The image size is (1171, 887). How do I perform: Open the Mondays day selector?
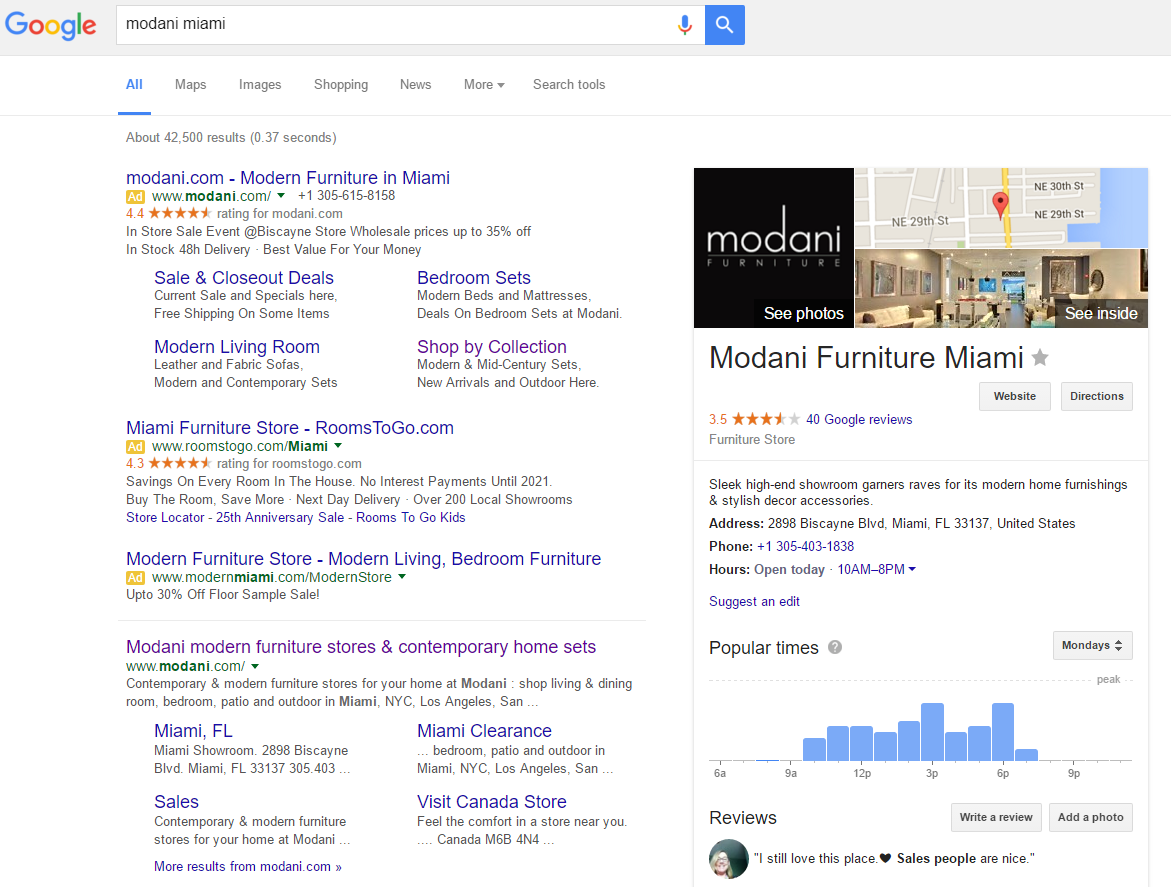tap(1093, 646)
